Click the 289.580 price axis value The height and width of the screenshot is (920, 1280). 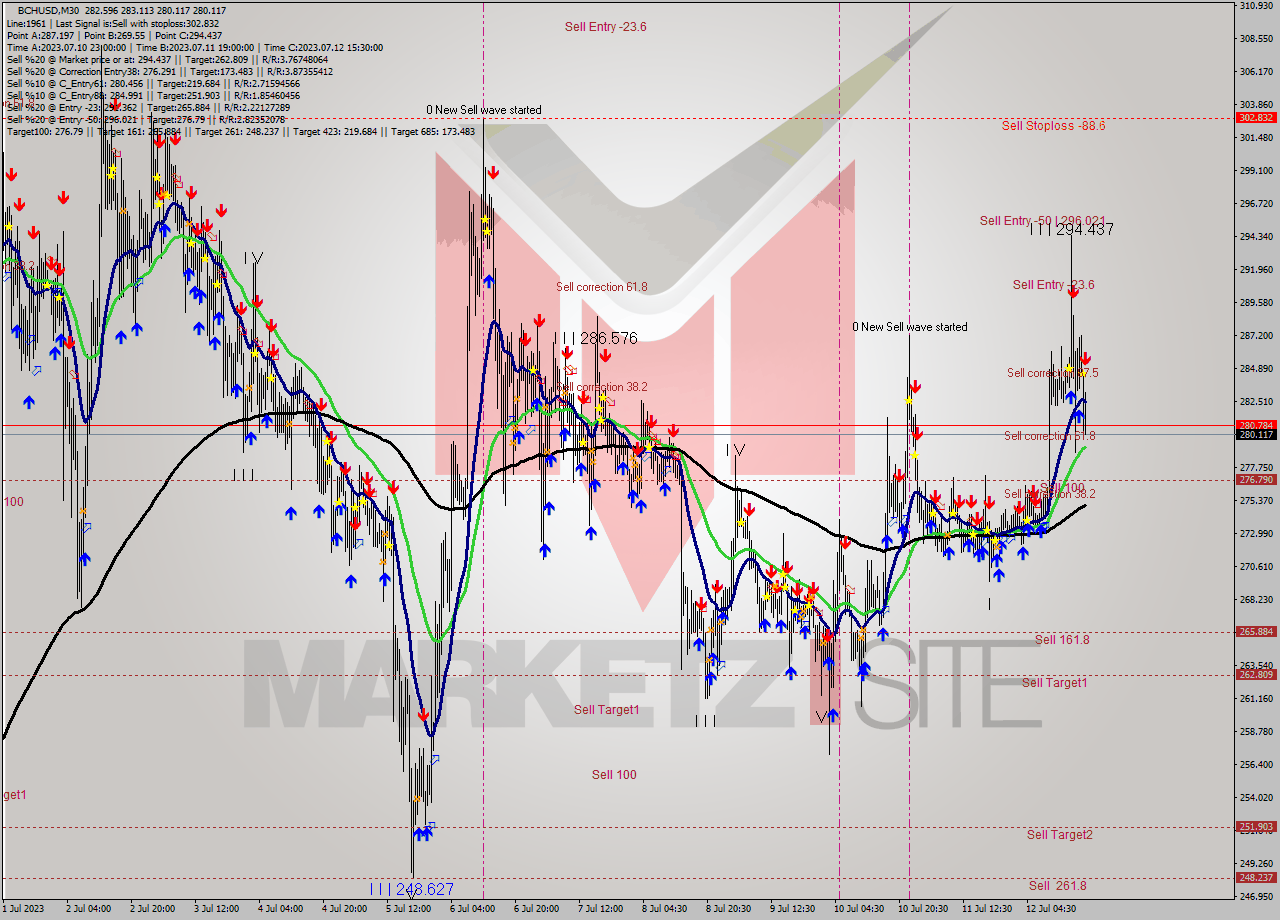coord(1255,303)
